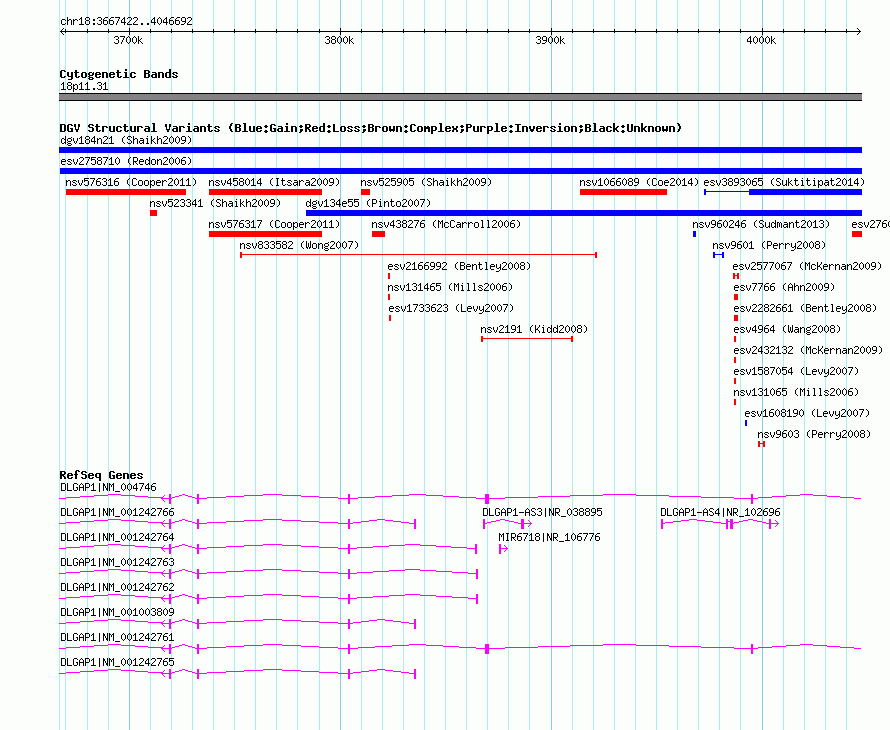This screenshot has height=730, width=890.
Task: Select the RefSeq Genes track title
Action: (x=101, y=475)
